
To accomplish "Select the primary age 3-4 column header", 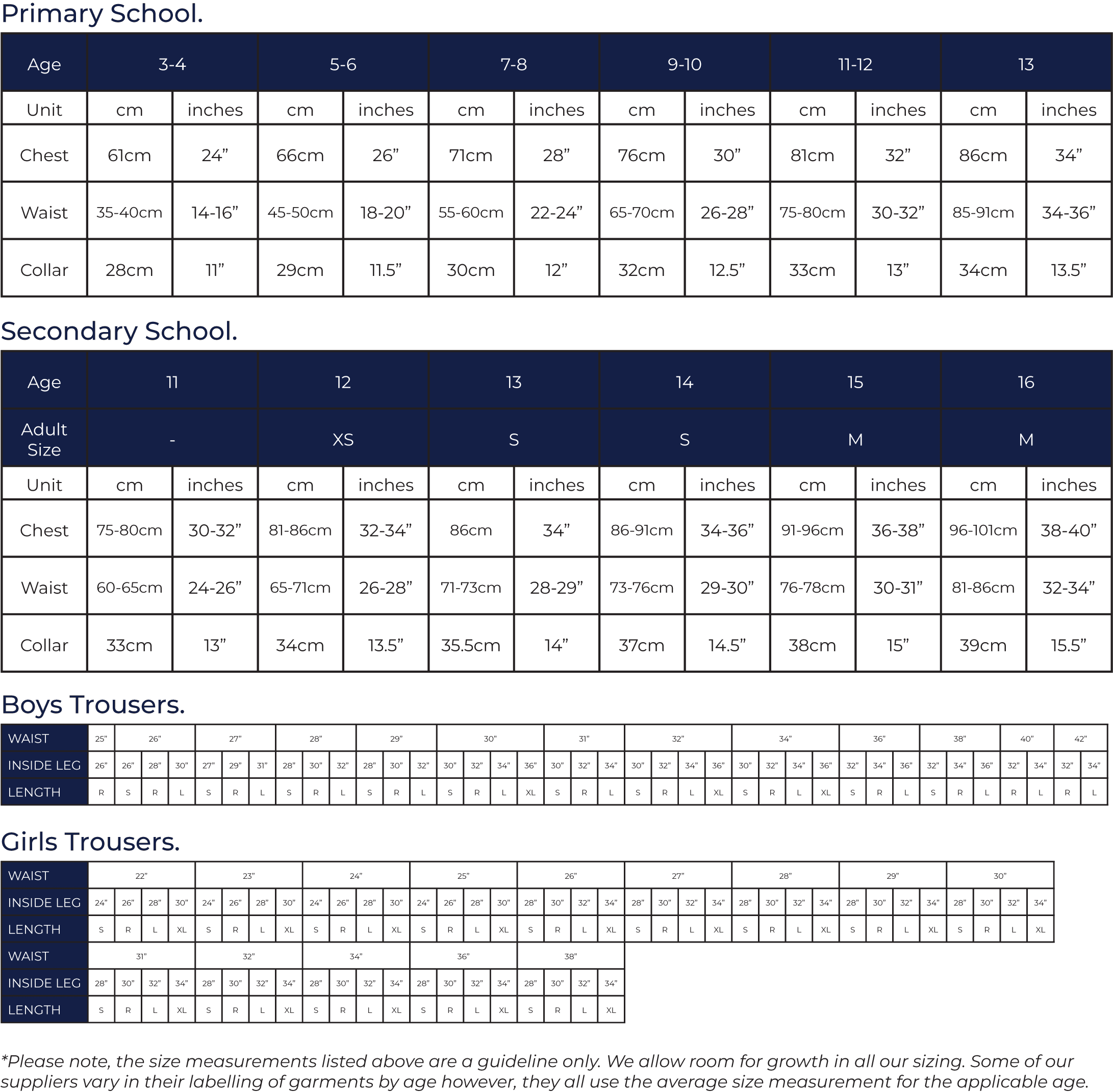I will point(172,64).
